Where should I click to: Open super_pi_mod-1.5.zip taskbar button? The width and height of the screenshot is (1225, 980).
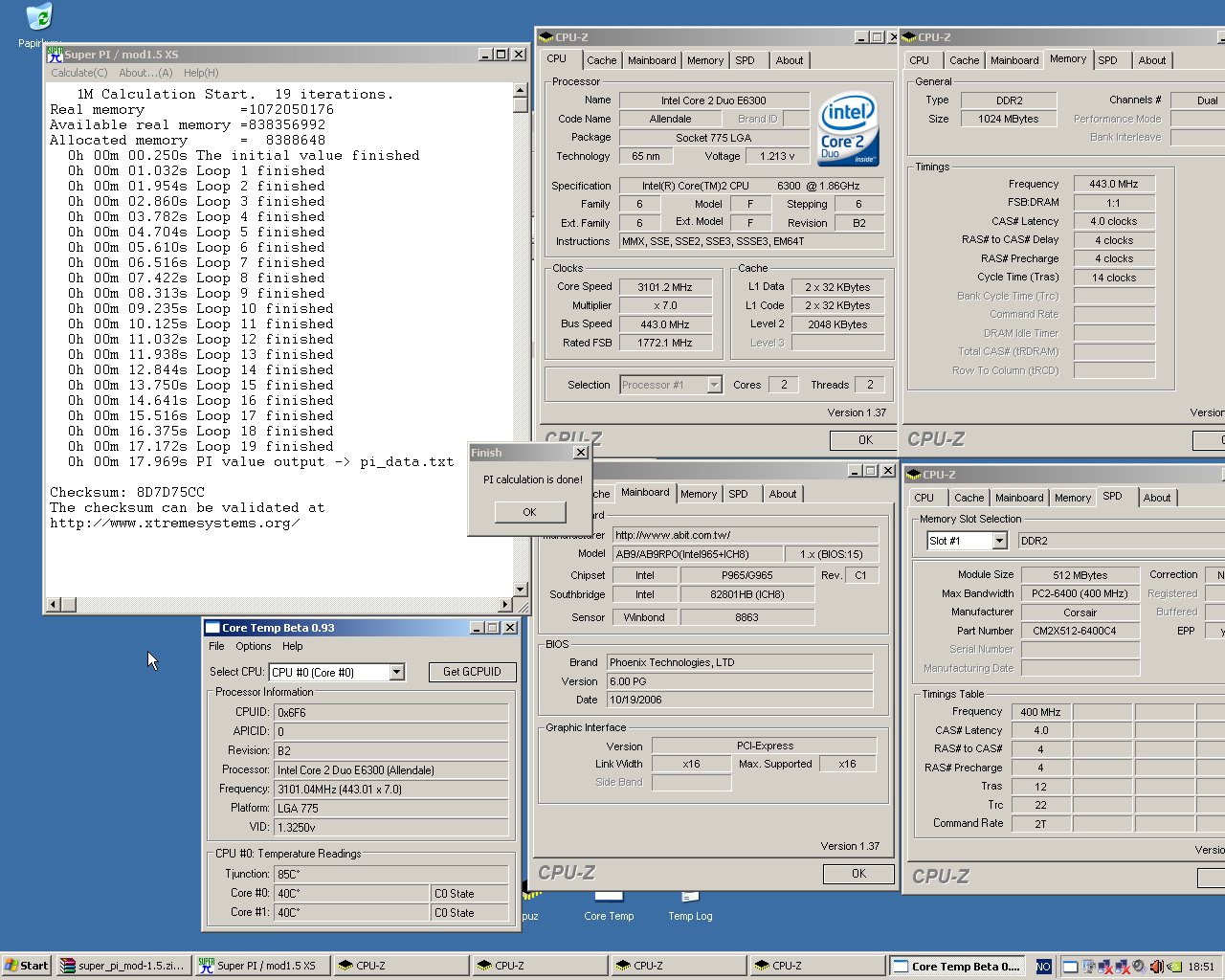[x=122, y=966]
